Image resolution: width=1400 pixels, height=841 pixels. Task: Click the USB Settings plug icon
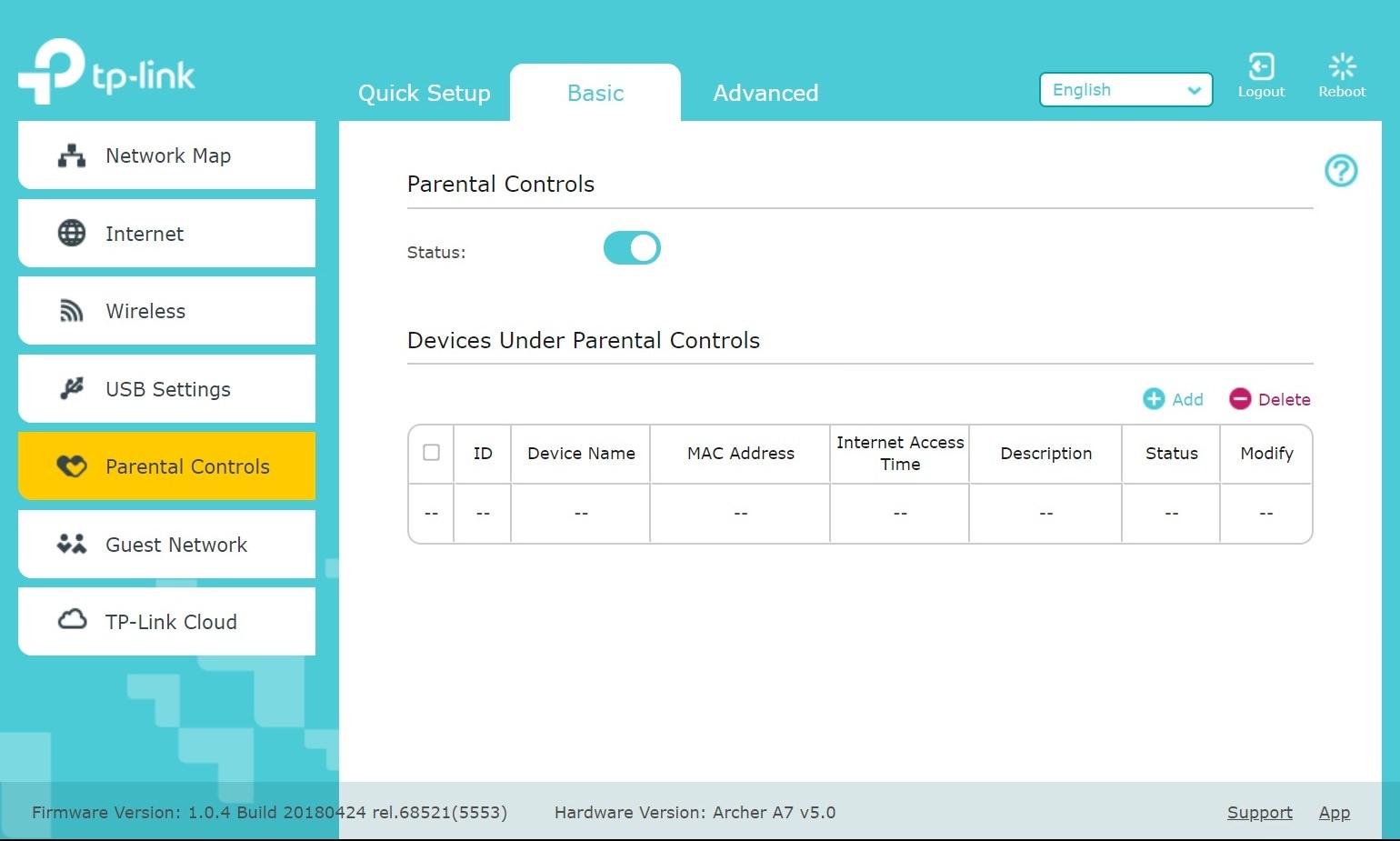pos(72,388)
